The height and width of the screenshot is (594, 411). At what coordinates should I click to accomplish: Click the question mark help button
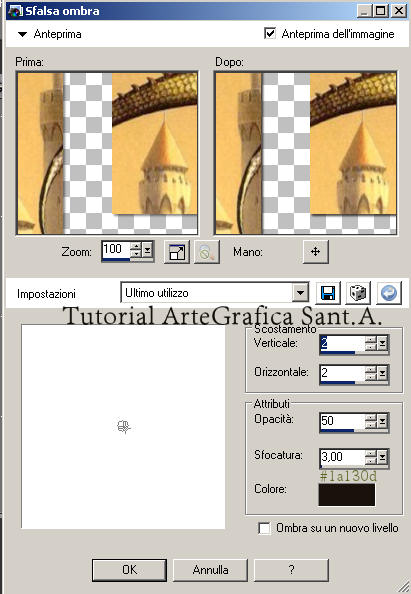[291, 570]
